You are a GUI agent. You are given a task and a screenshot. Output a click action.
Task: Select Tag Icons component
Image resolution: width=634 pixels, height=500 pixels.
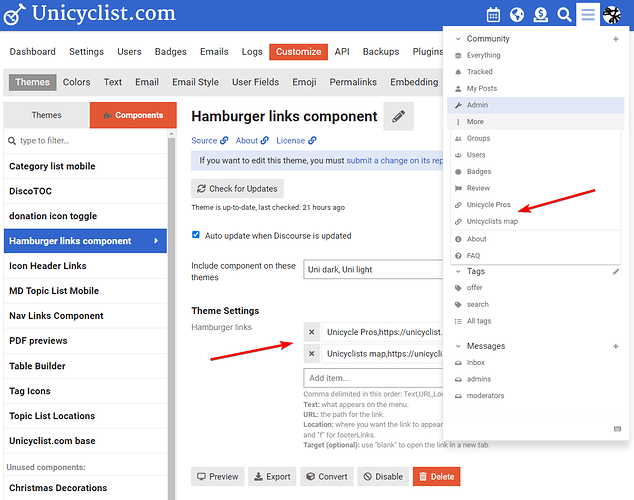pos(85,391)
